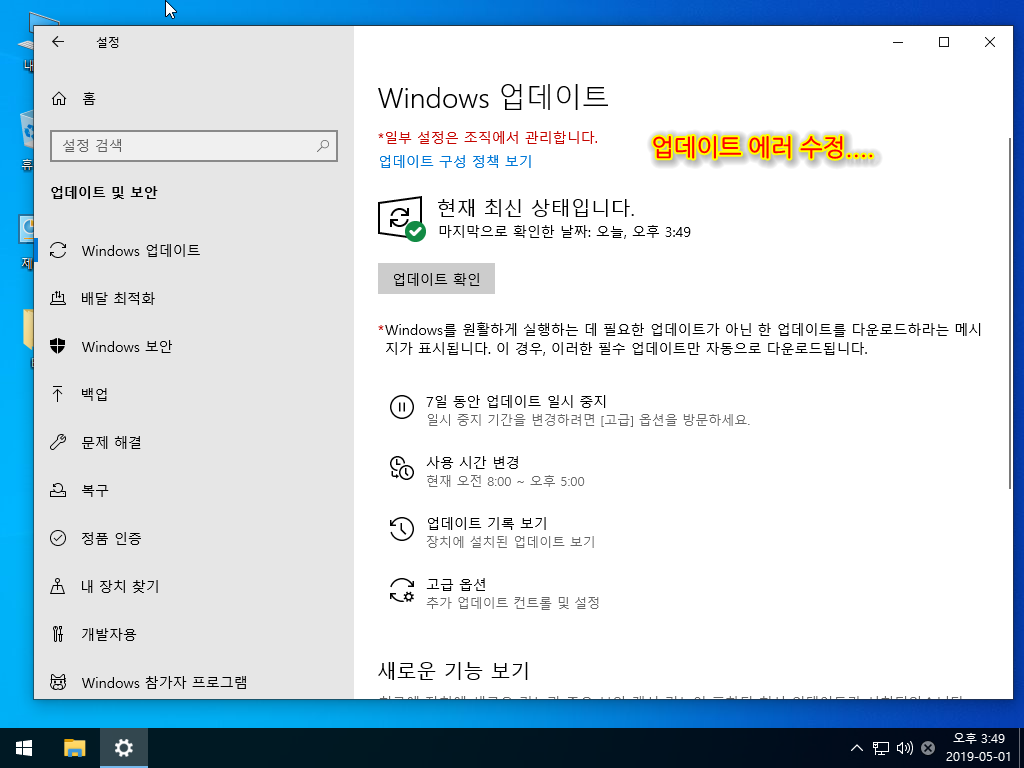Select Windows 보안 in the sidebar

tap(194, 346)
